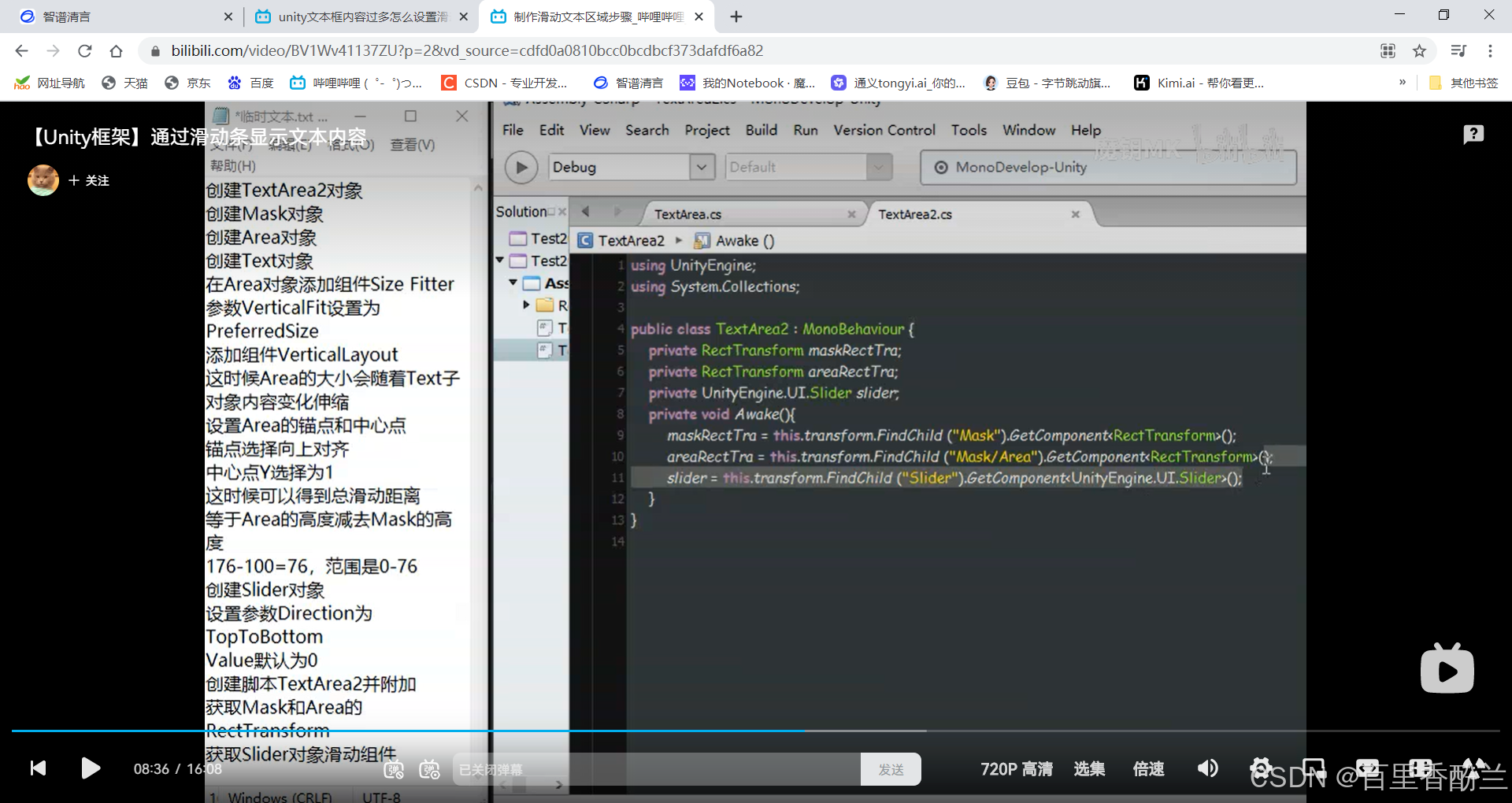The image size is (1512, 803).
Task: Toggle the danmaku display switch
Action: tap(394, 769)
